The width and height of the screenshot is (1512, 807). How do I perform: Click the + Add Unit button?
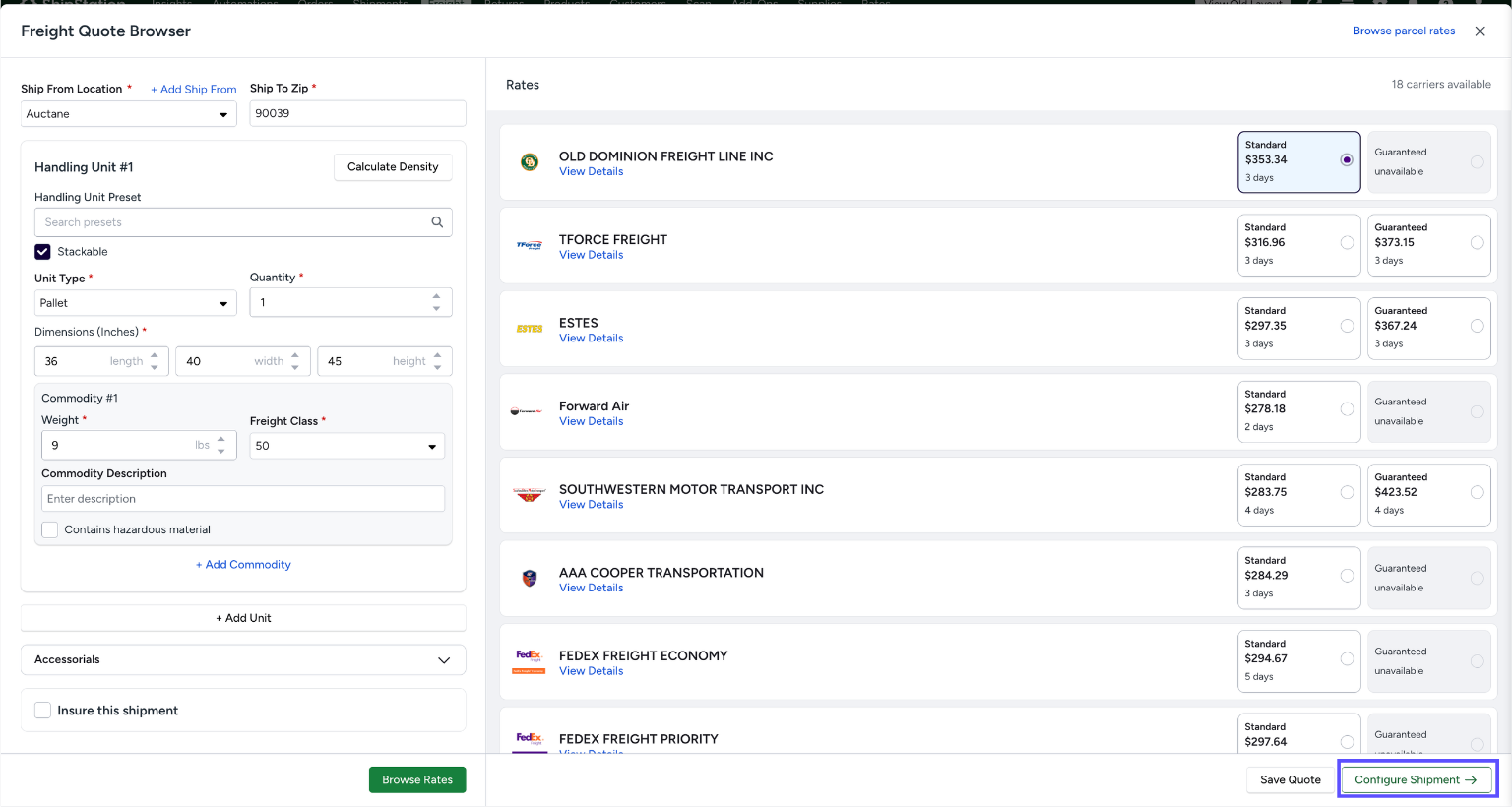[x=243, y=618]
